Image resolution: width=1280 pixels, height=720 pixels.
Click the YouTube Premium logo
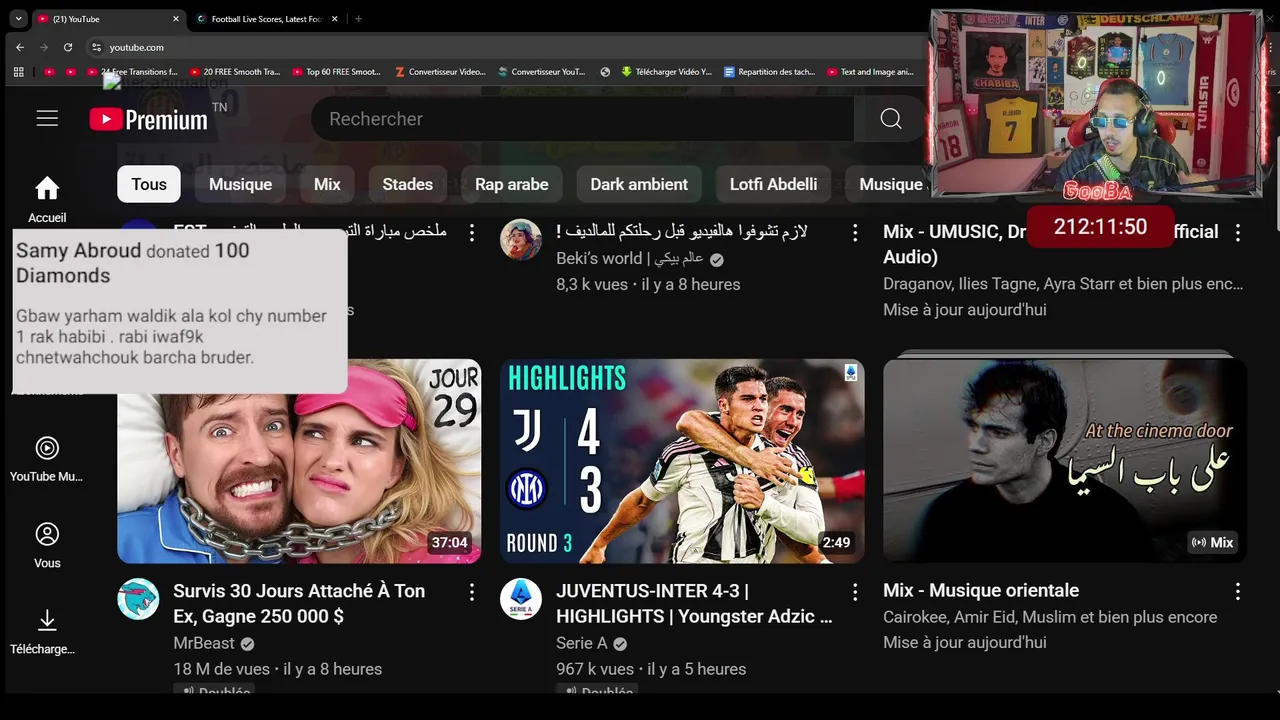pyautogui.click(x=148, y=120)
